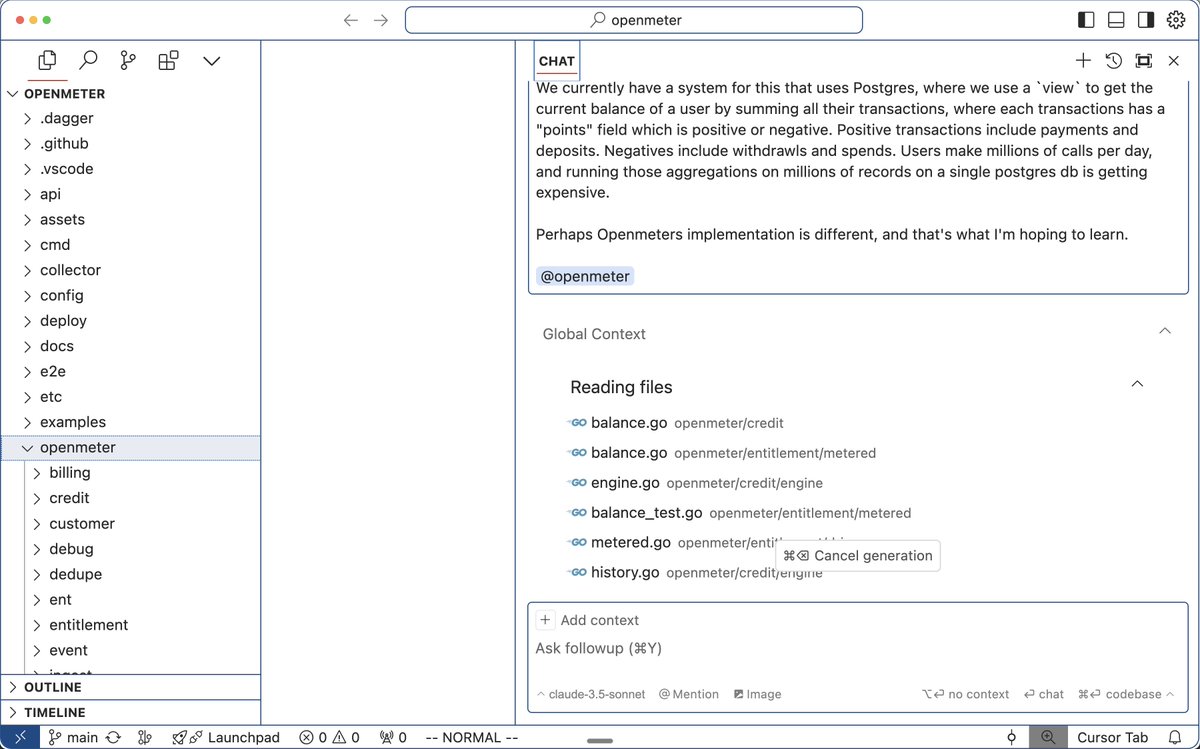1200x749 pixels.
Task: Click the Image attach button
Action: click(x=757, y=694)
